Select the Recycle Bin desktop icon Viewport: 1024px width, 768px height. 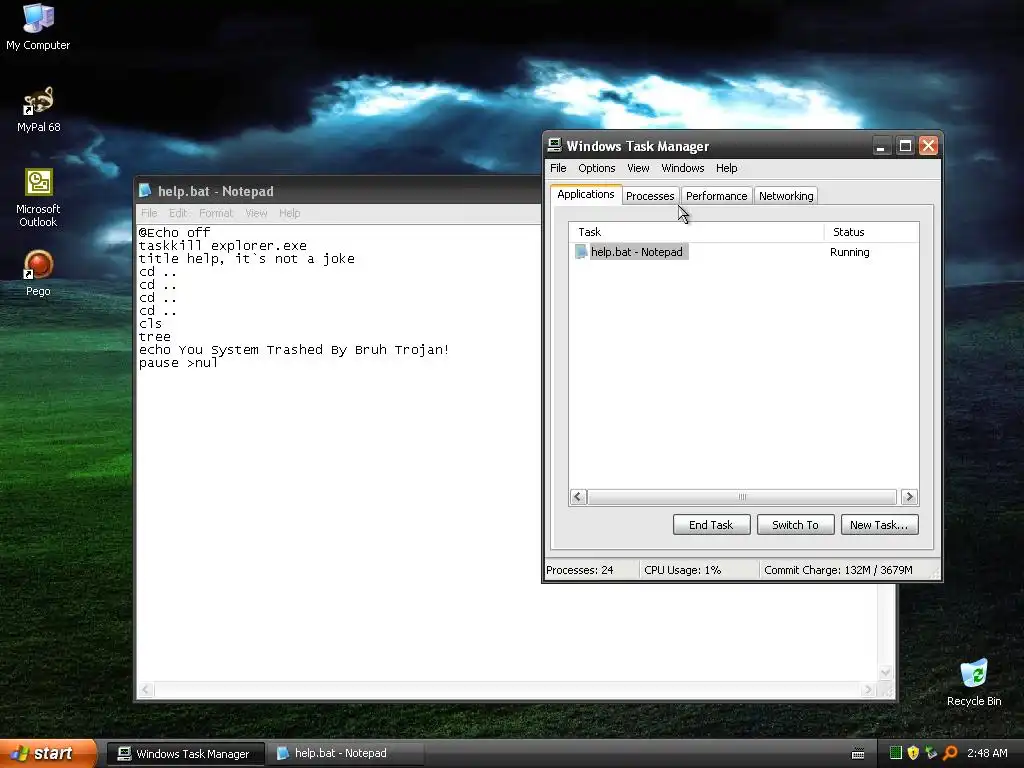coord(974,682)
